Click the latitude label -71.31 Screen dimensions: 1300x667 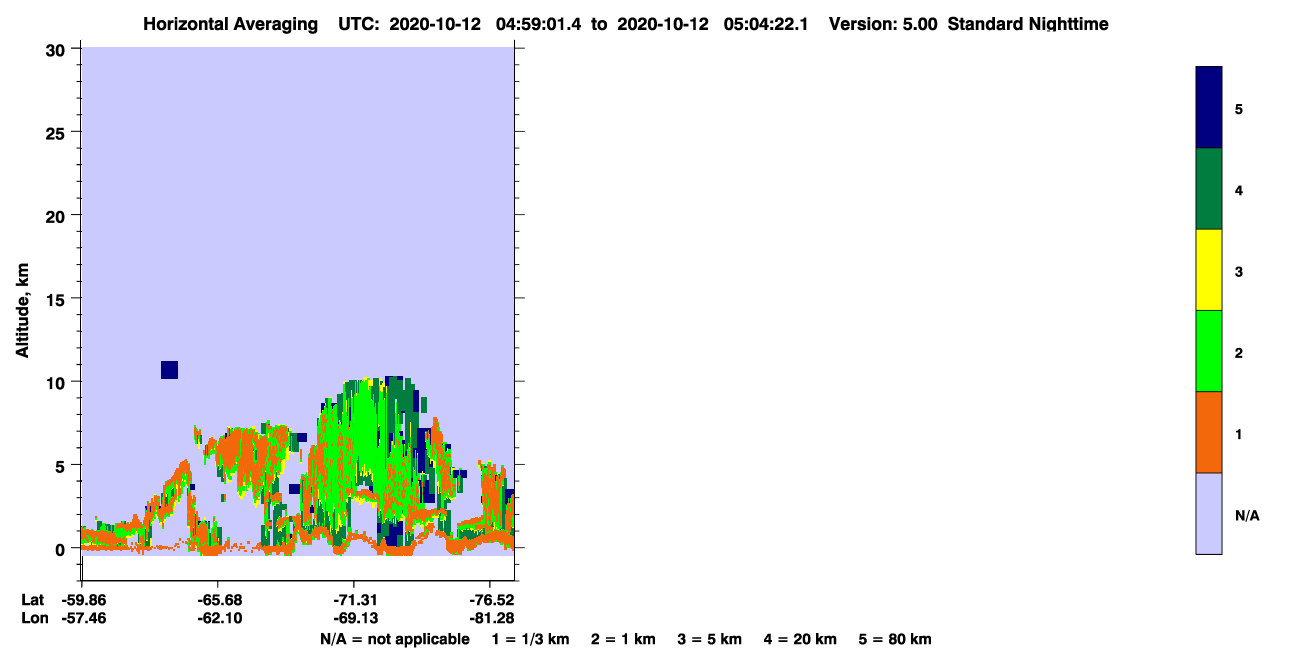point(353,600)
